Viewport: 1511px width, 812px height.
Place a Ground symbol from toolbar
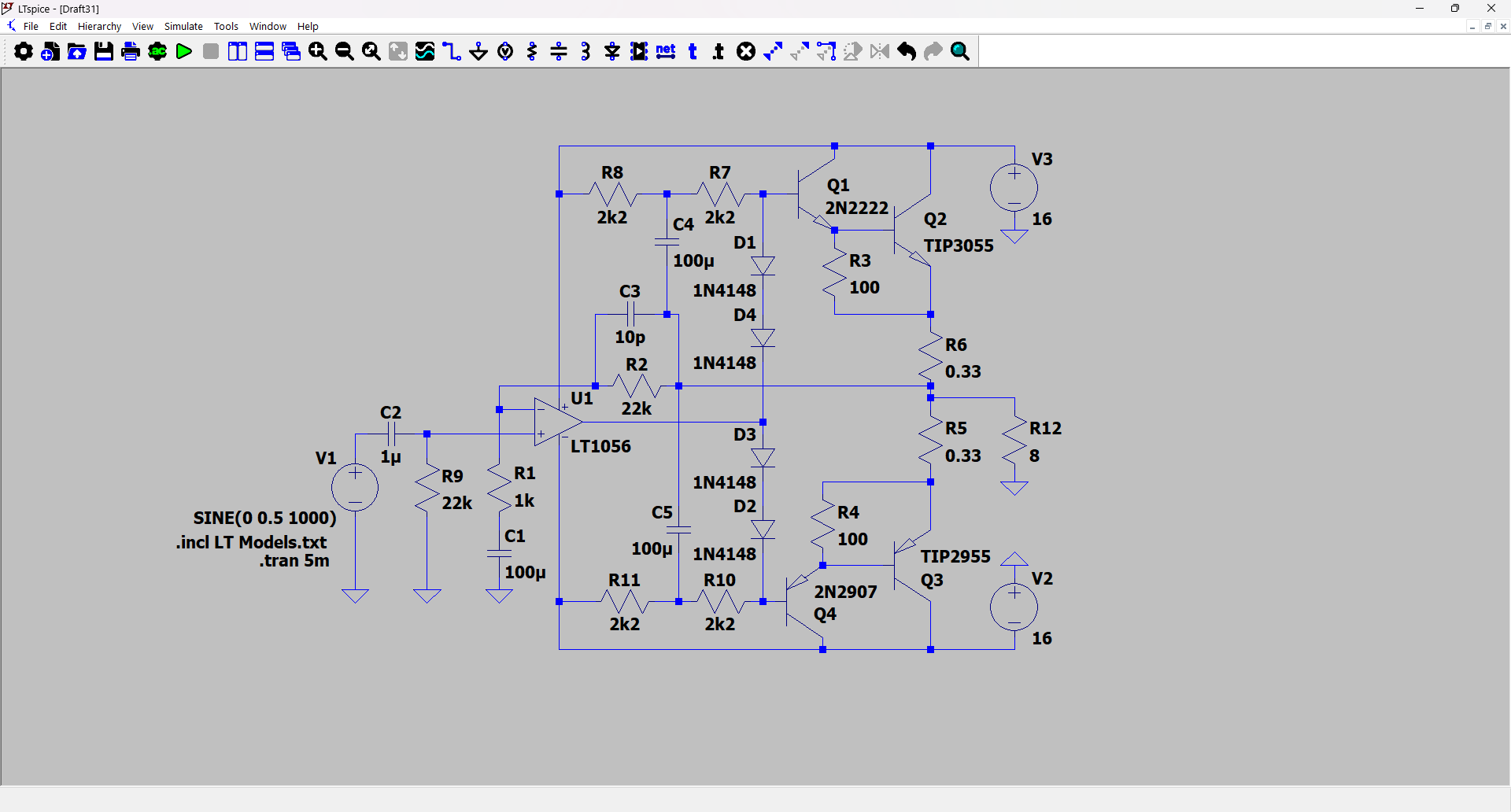[x=478, y=52]
